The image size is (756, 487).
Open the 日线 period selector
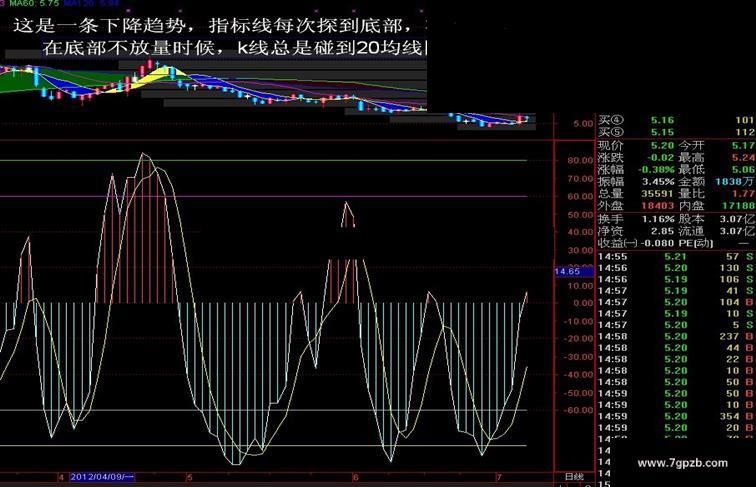[x=574, y=477]
